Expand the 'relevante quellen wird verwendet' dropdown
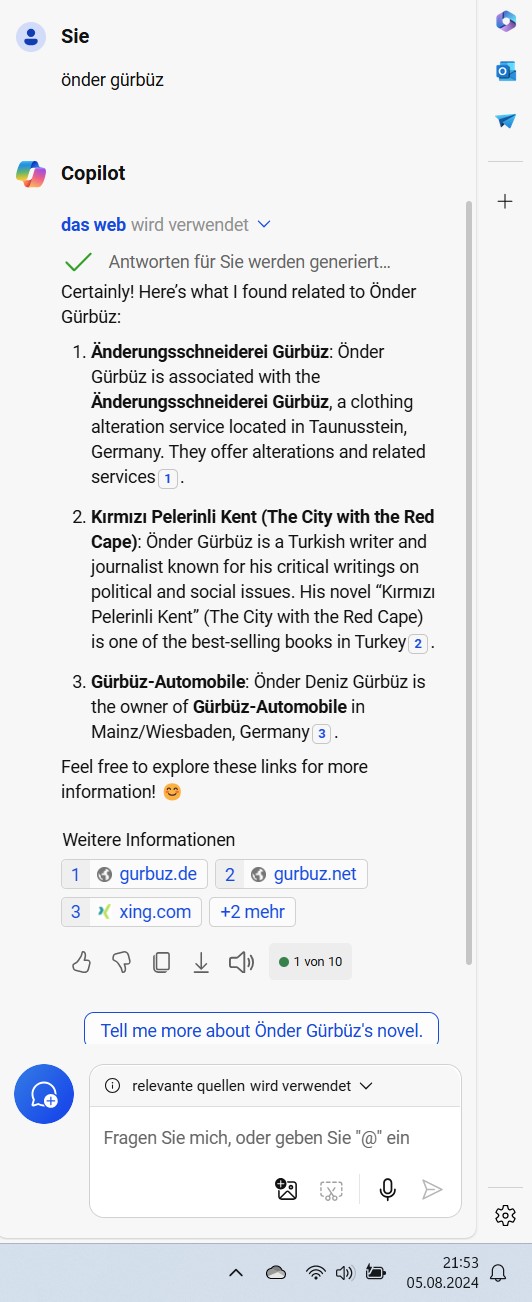This screenshot has height=1302, width=532. [240, 1085]
